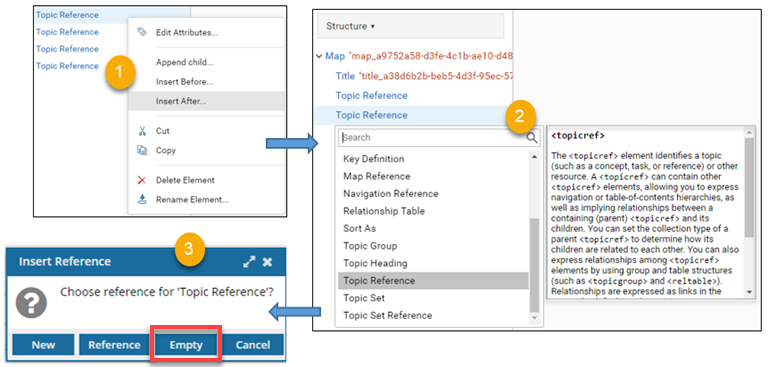768x367 pixels.
Task: Click description panel scroll down arrow
Action: 749,292
